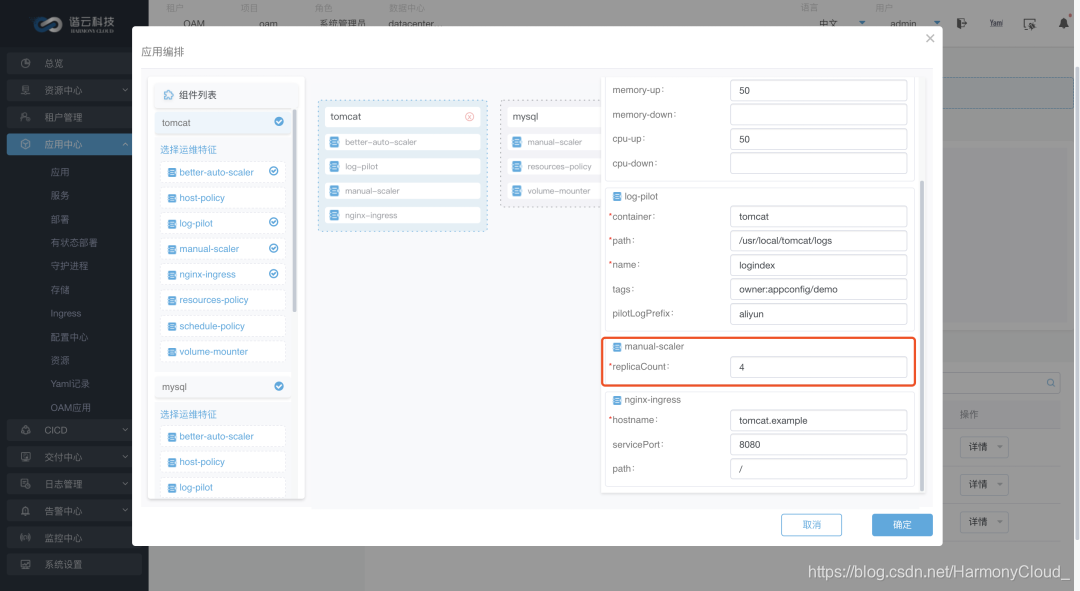Open the 有状态部署 sidebar item

click(74, 242)
